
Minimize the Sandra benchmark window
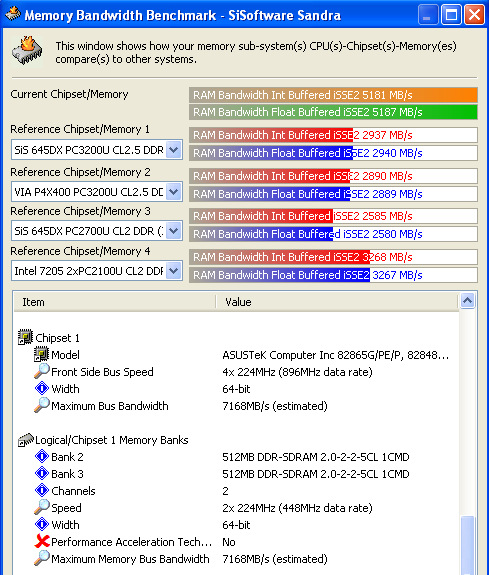428,15
